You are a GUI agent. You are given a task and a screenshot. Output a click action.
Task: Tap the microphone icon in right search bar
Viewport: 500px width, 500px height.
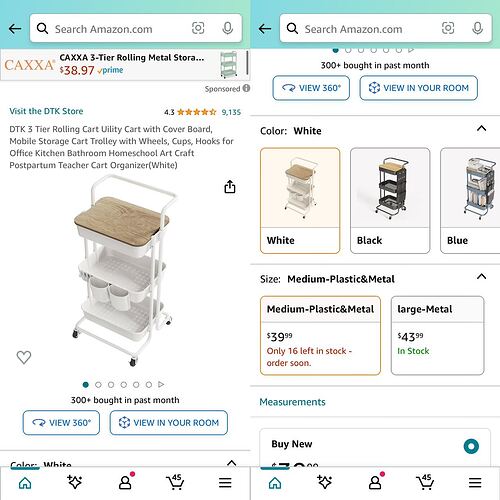point(477,28)
